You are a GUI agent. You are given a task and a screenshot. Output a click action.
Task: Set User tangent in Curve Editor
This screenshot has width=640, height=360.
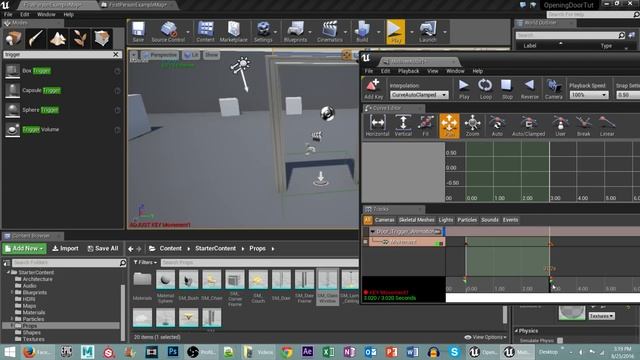pyautogui.click(x=560, y=125)
